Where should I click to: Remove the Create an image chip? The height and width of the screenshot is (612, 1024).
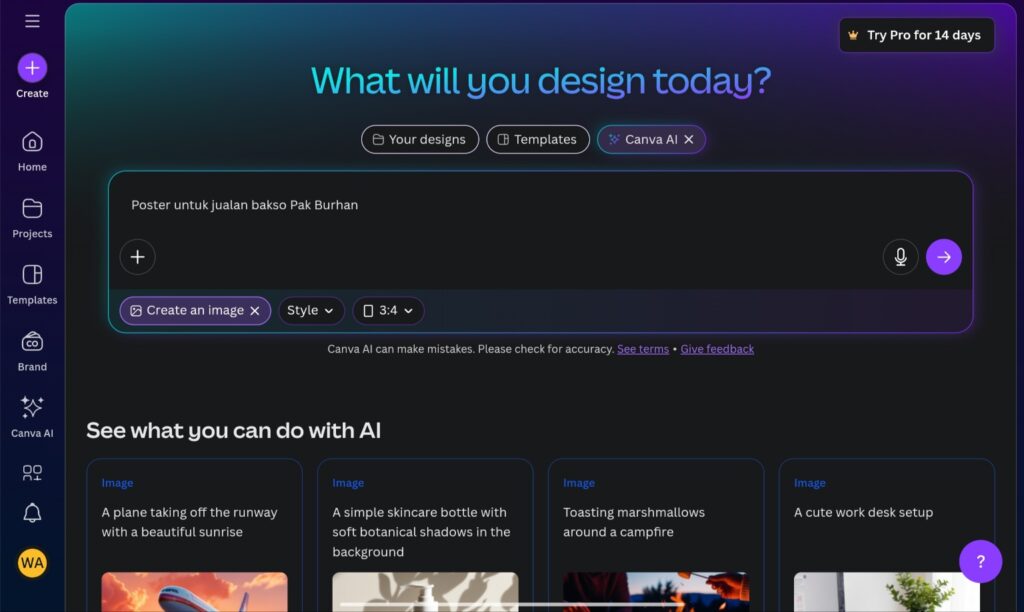255,311
